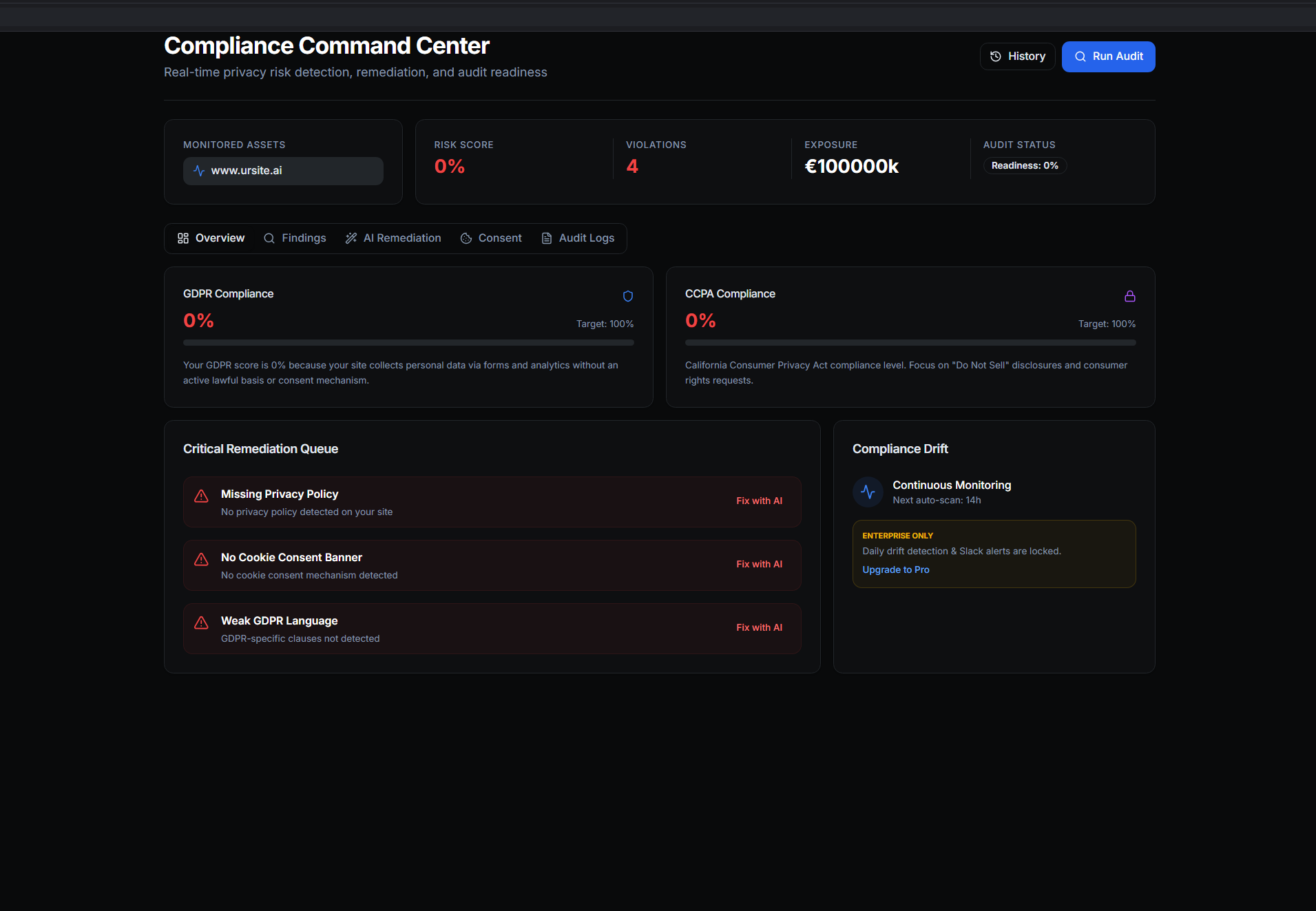This screenshot has width=1316, height=911.
Task: Click the GDPR Compliance progress bar
Action: [x=408, y=342]
